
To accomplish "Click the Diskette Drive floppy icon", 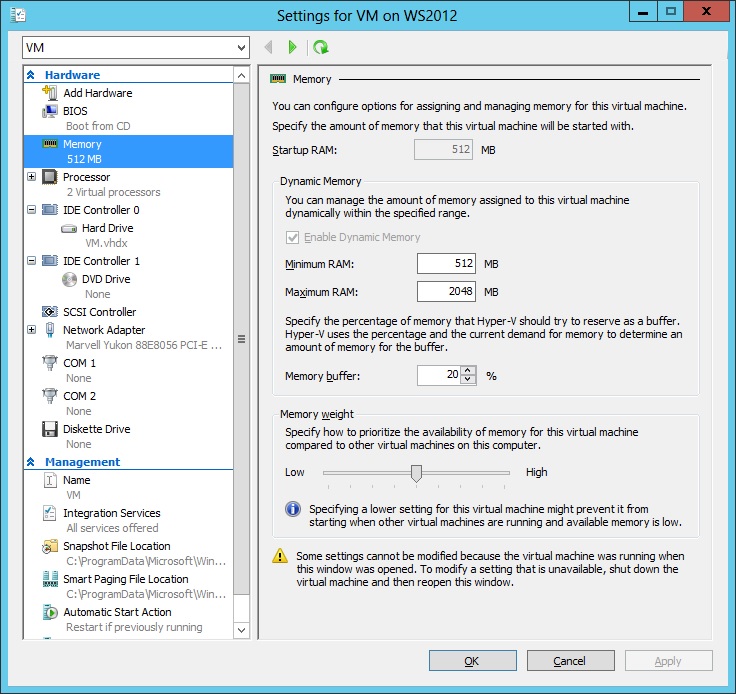I will pyautogui.click(x=50, y=429).
